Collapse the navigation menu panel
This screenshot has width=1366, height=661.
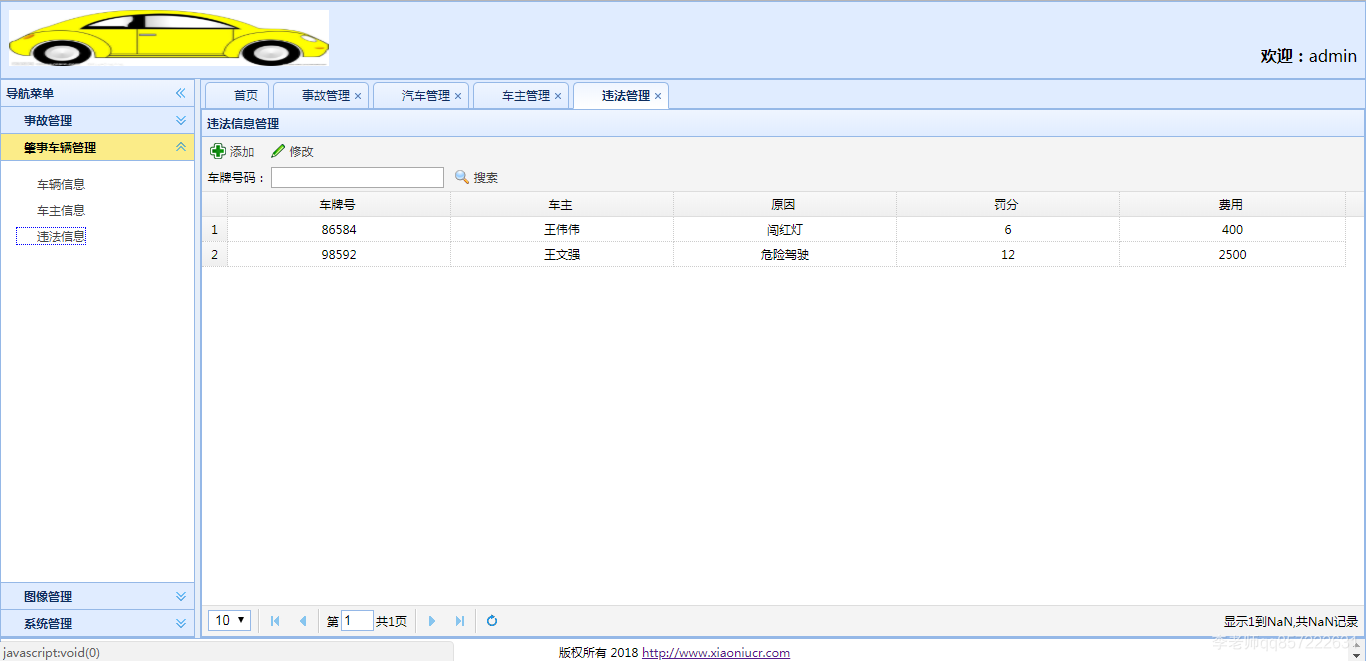pos(181,93)
